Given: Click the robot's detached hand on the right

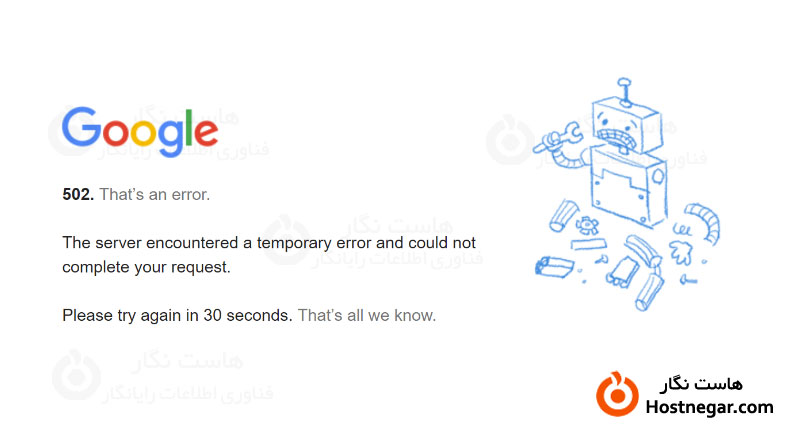Looking at the screenshot, I should 684,245.
